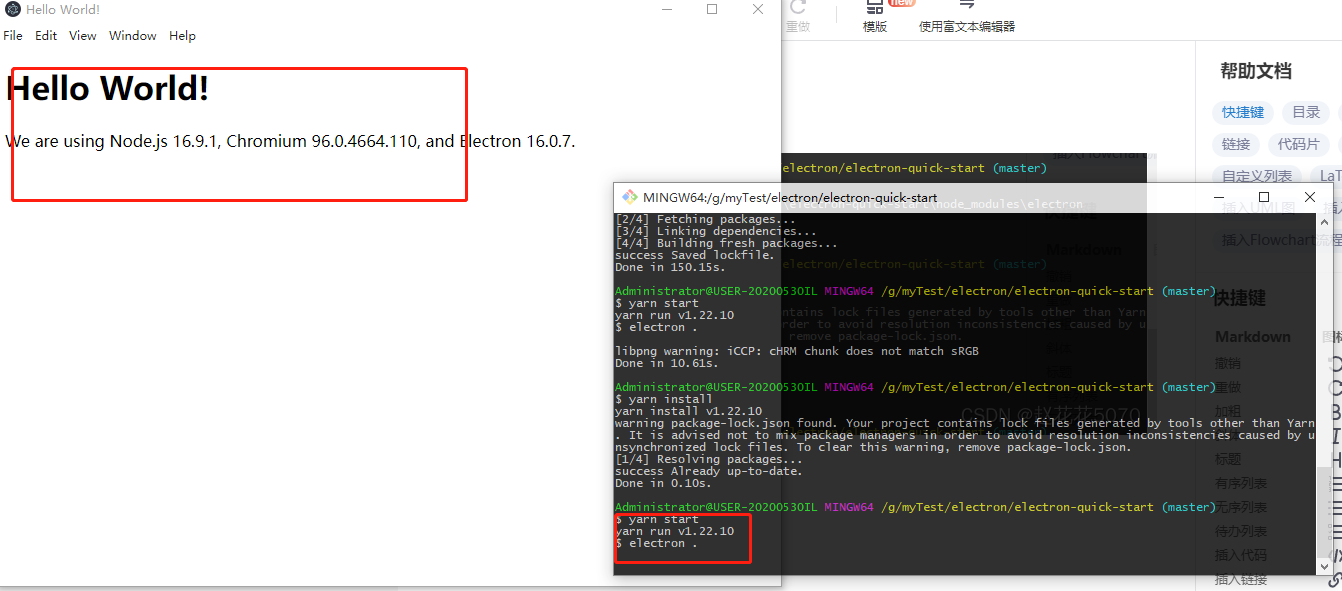Open the Help menu of the Electron window
1342x591 pixels.
pos(182,35)
